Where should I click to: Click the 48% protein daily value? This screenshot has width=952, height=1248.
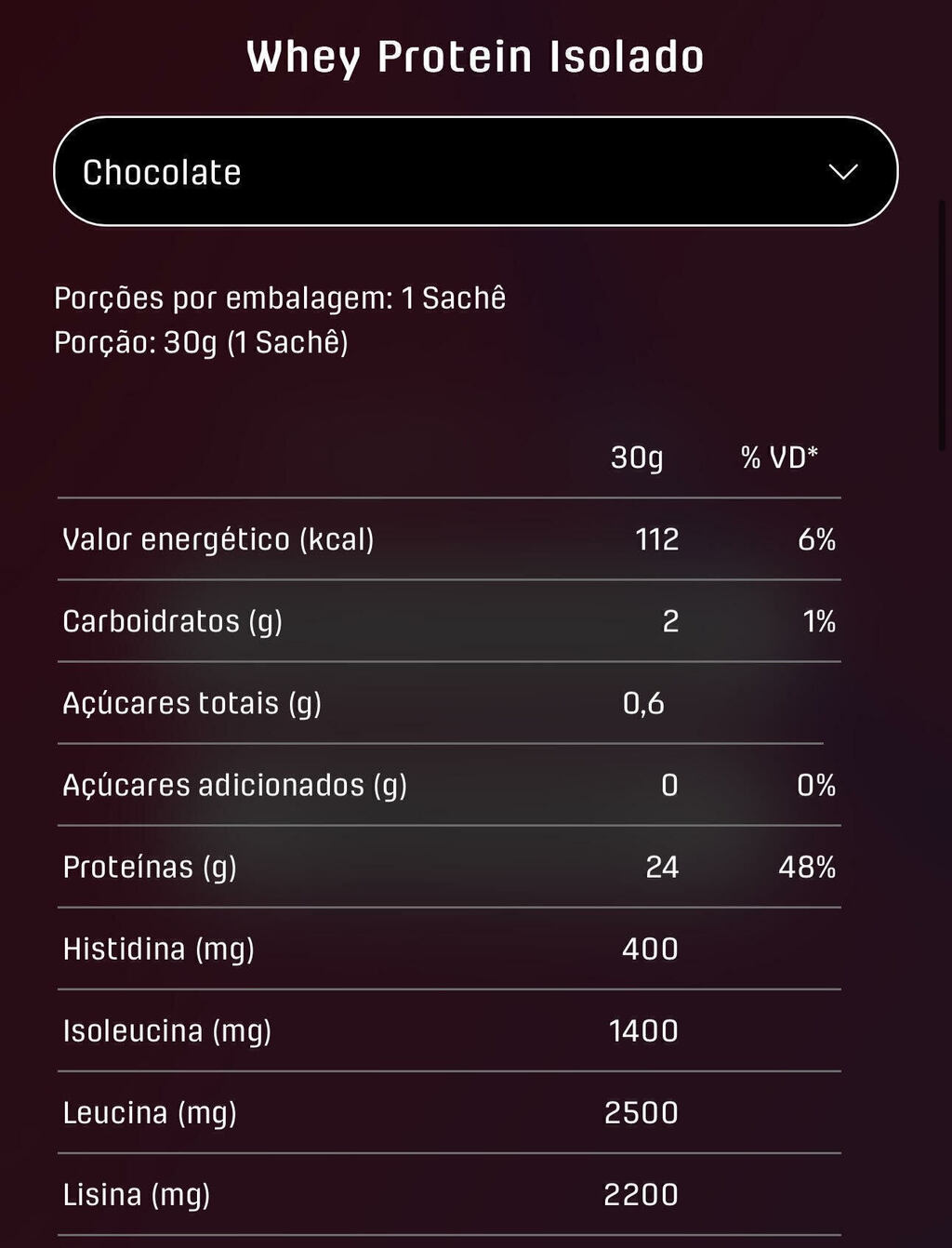tap(807, 867)
